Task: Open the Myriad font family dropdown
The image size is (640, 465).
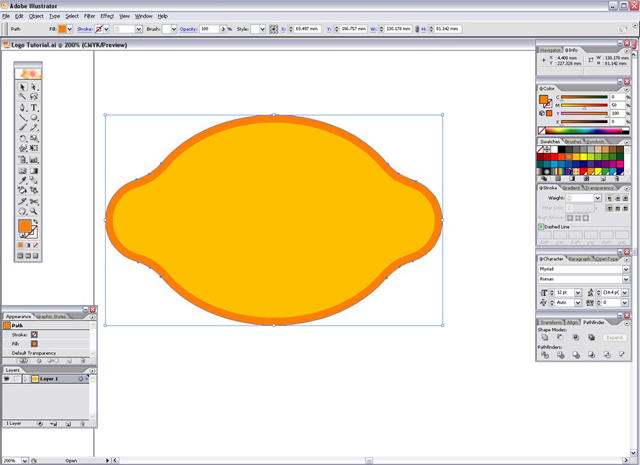Action: click(x=626, y=269)
